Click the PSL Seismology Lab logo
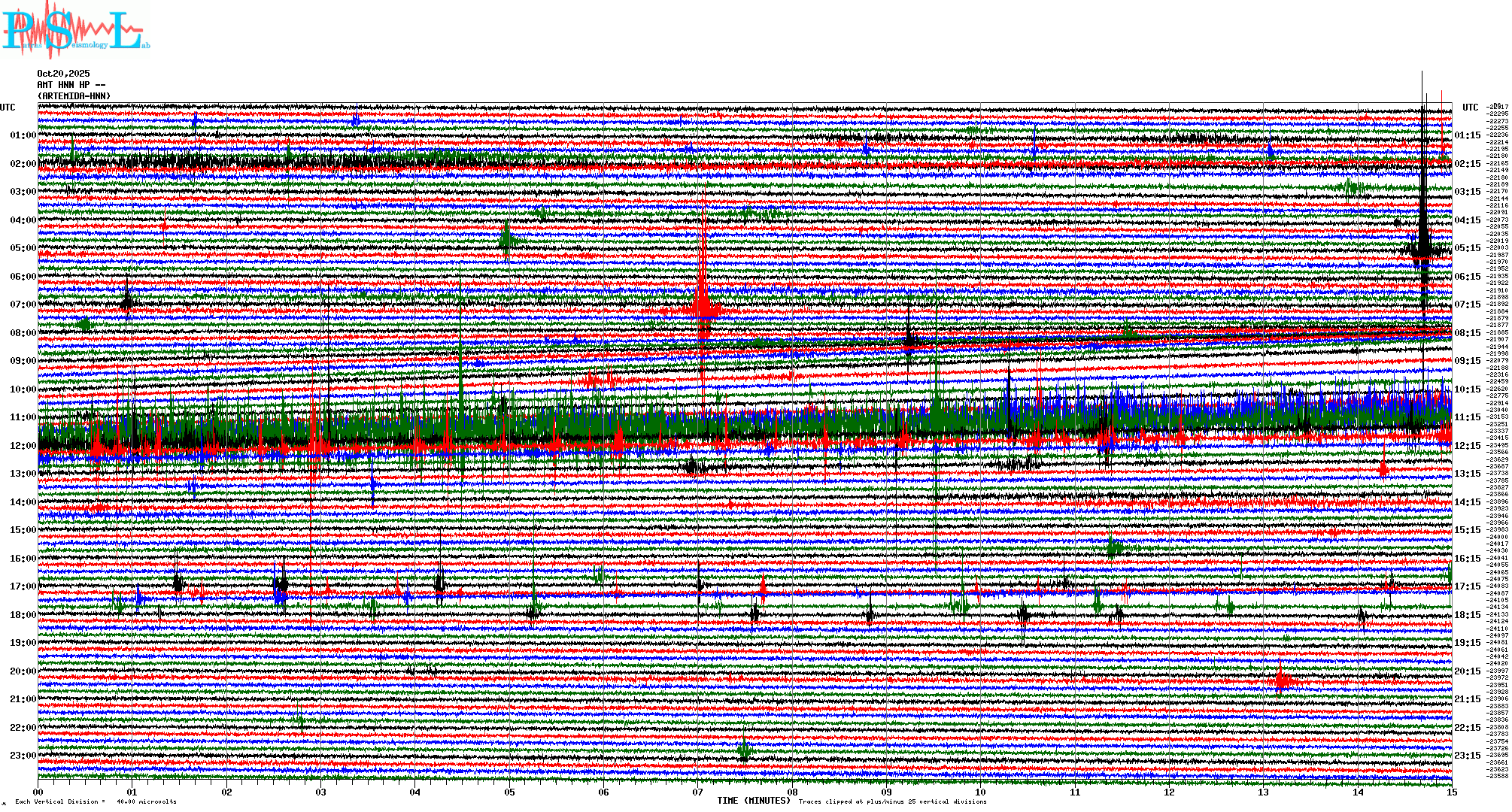The width and height of the screenshot is (1512, 812). (75, 32)
